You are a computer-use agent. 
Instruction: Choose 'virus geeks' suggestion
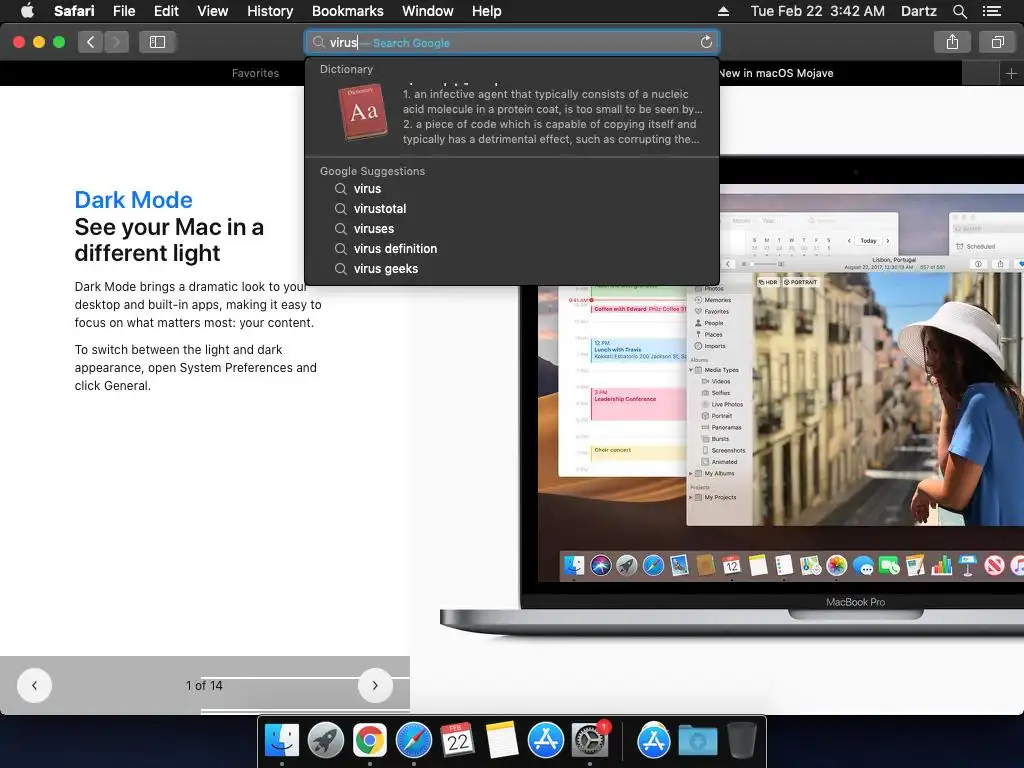(x=512, y=269)
